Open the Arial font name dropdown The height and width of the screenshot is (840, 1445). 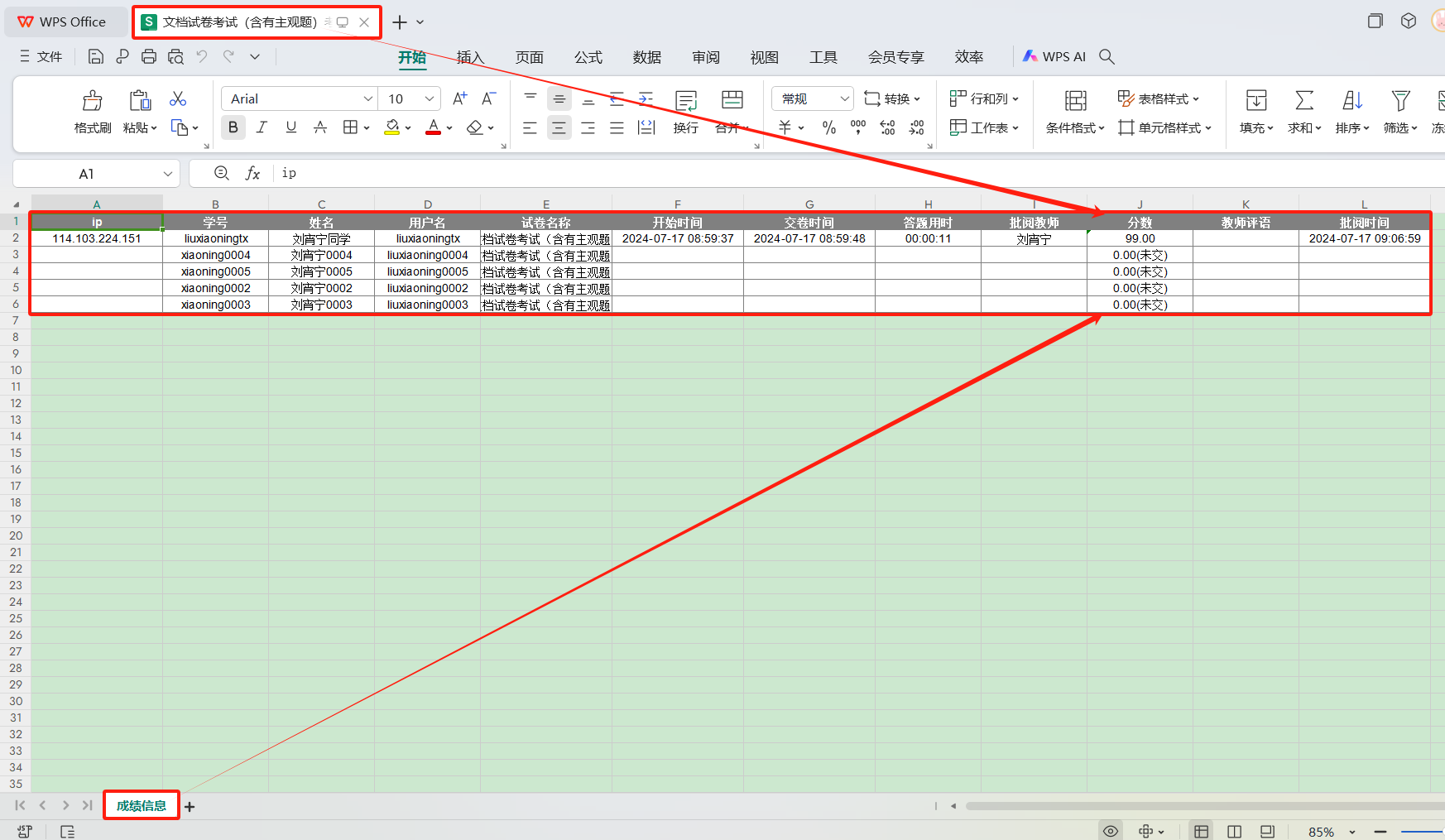(x=368, y=99)
